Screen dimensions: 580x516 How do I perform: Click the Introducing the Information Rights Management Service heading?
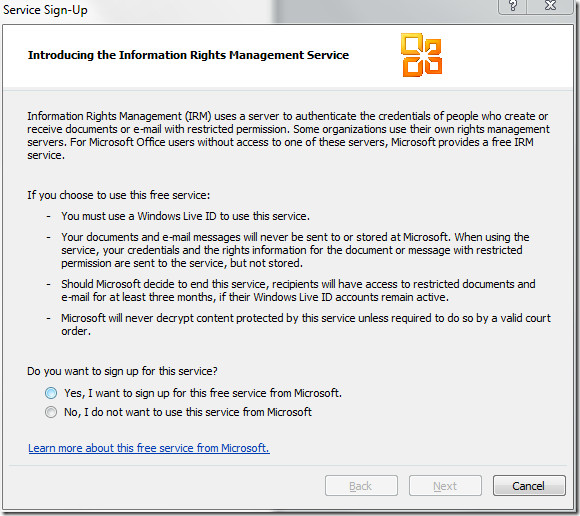click(188, 55)
